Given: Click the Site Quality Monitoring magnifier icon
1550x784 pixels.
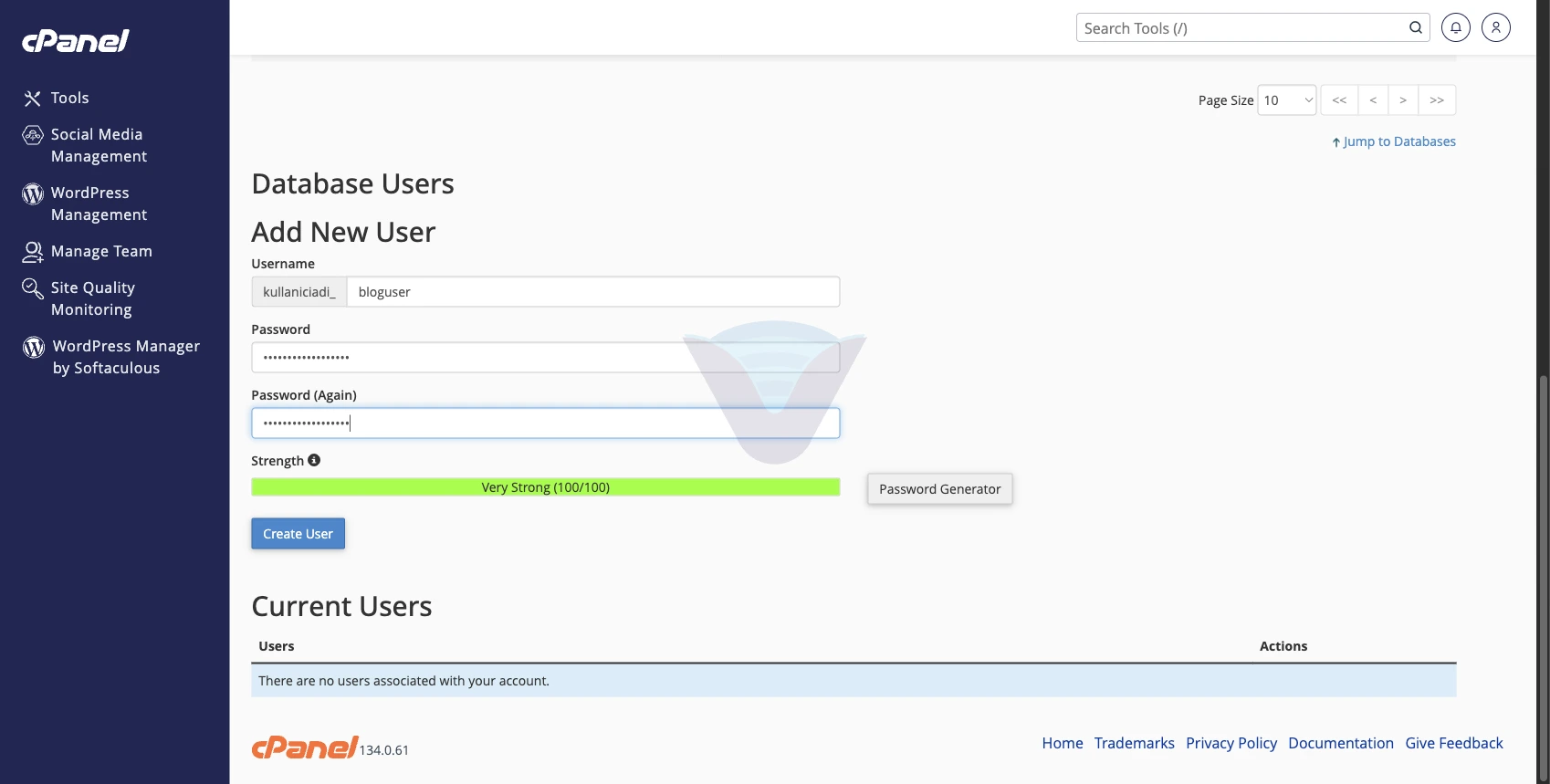Looking at the screenshot, I should (x=33, y=288).
